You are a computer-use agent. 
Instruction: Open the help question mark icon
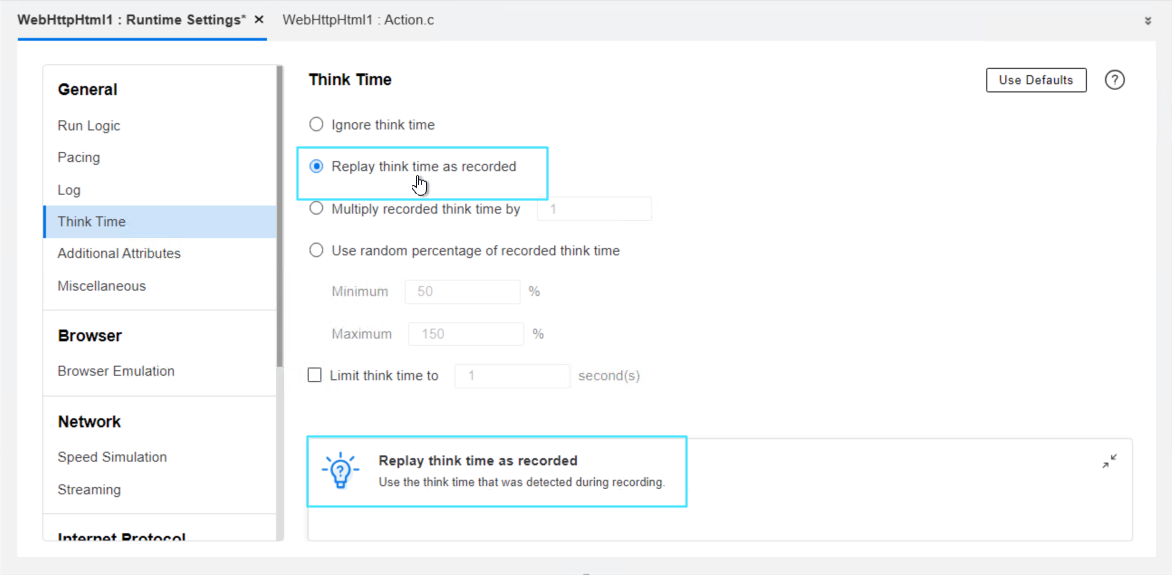pos(1115,80)
